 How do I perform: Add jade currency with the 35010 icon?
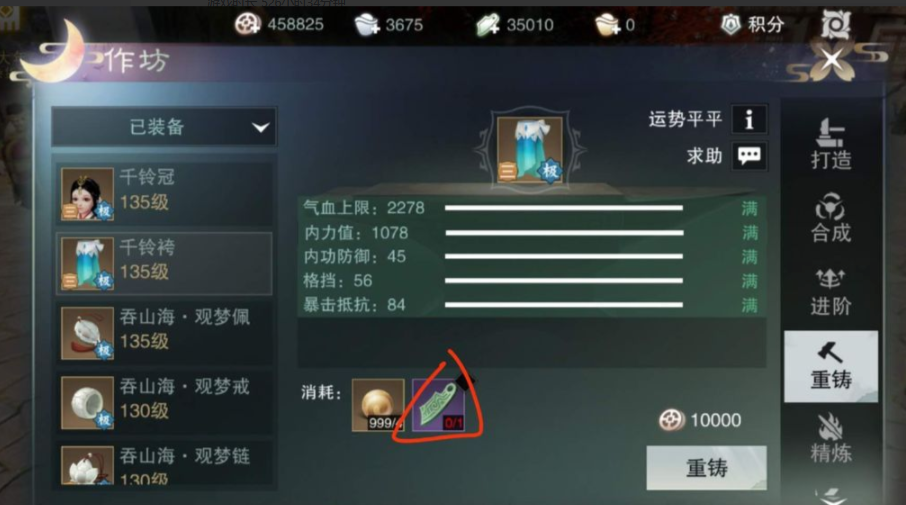(488, 25)
